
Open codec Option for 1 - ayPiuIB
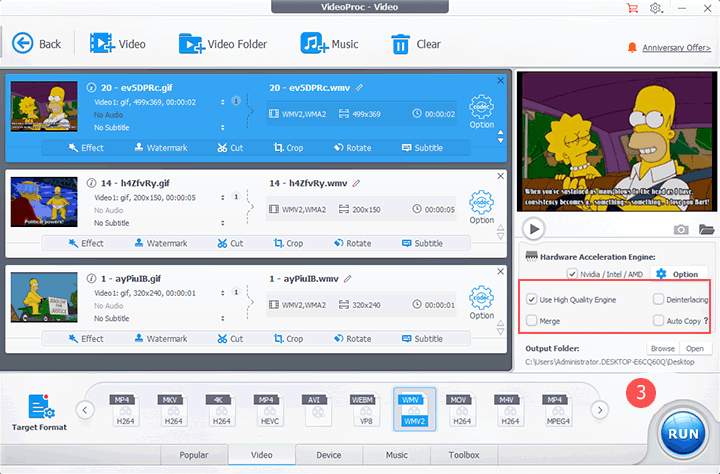[481, 303]
